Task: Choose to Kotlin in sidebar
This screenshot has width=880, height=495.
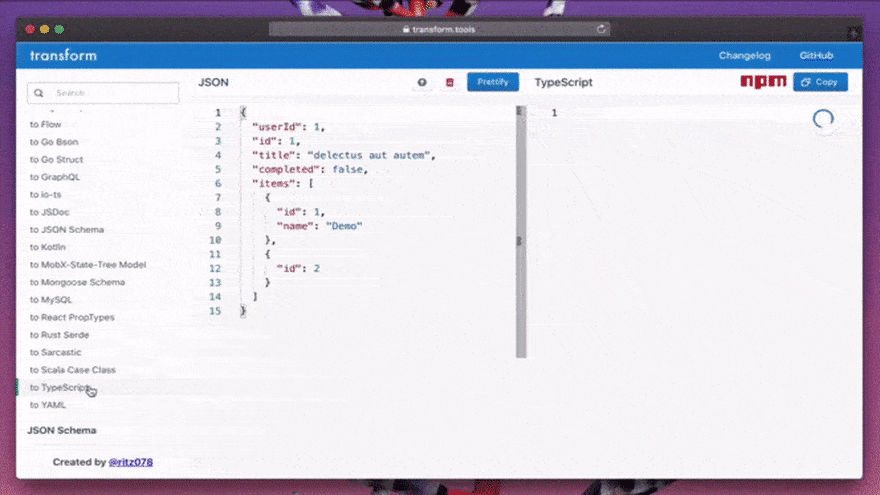Action: click(48, 247)
